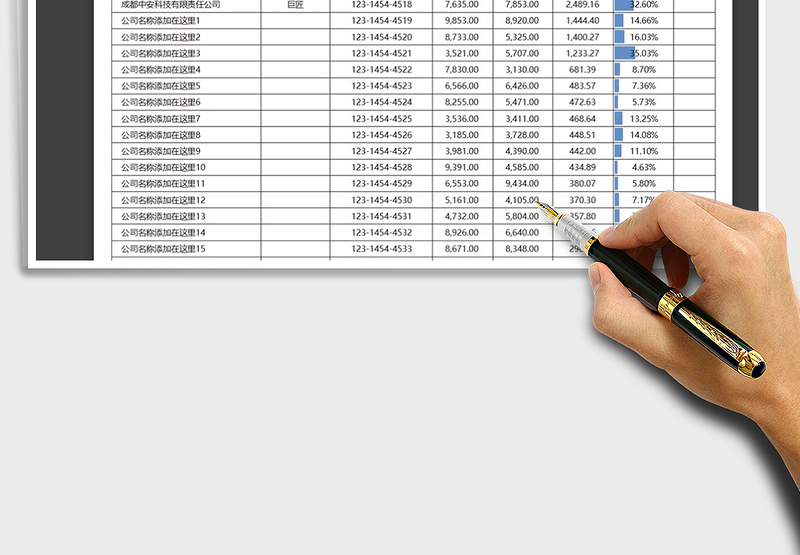
Task: Click phone number 123-1454-4521
Action: 382,54
